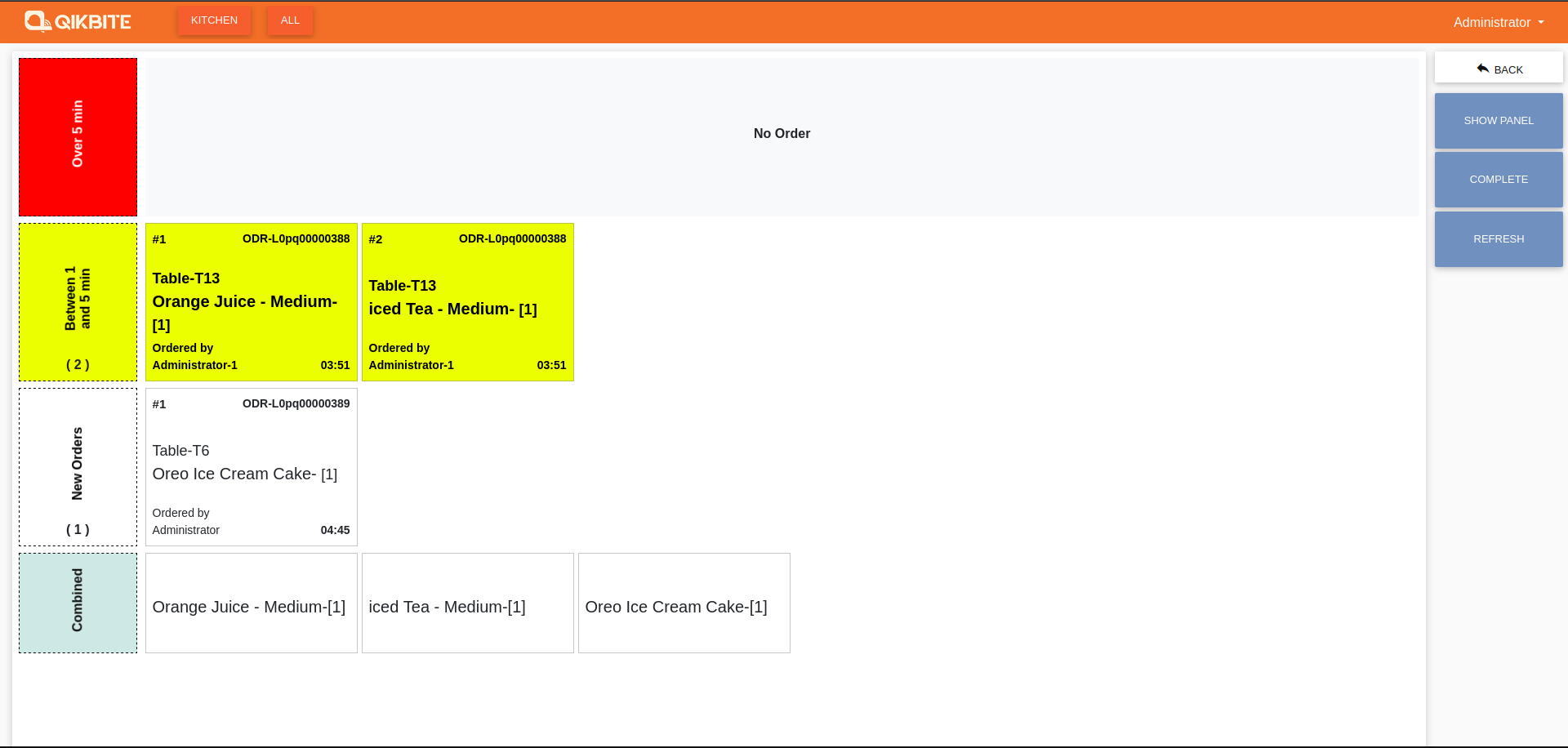Screen dimensions: 1568x748
Task: Switch to the Kitchen view
Action: coord(214,20)
